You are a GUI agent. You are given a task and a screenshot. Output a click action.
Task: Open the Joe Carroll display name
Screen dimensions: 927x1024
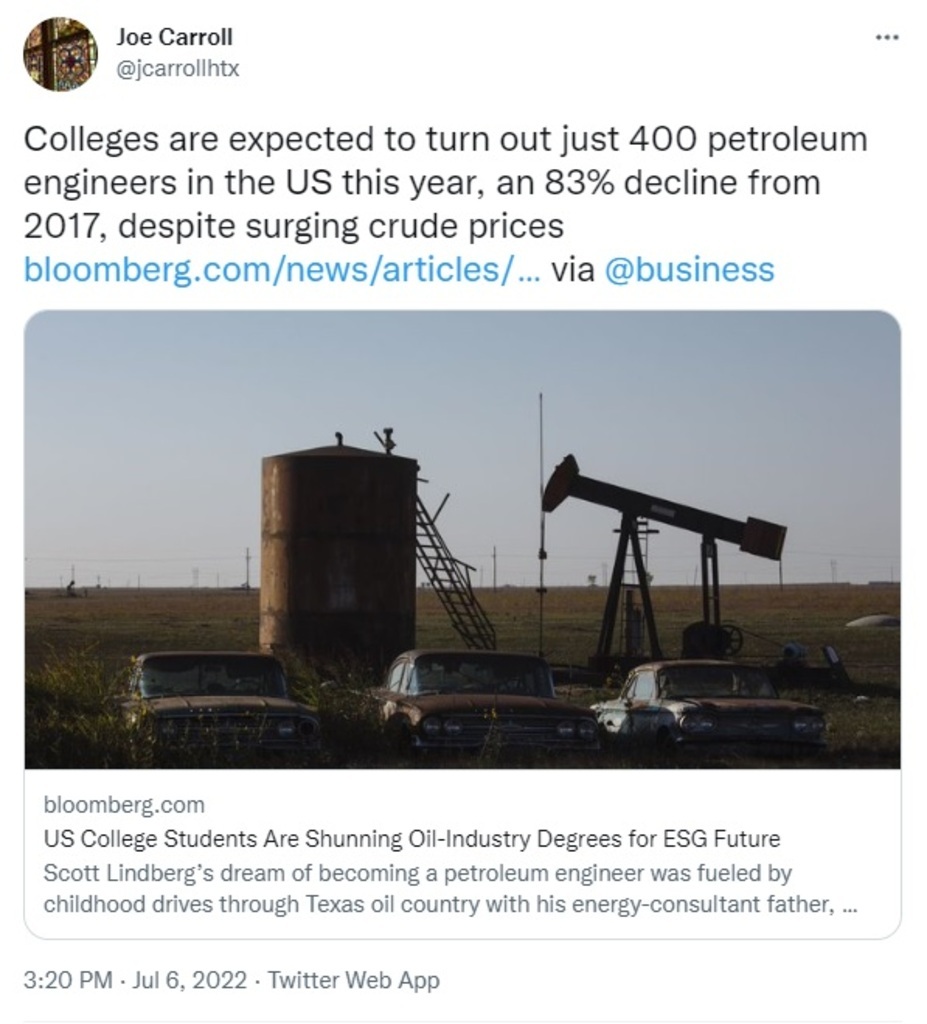tap(174, 37)
